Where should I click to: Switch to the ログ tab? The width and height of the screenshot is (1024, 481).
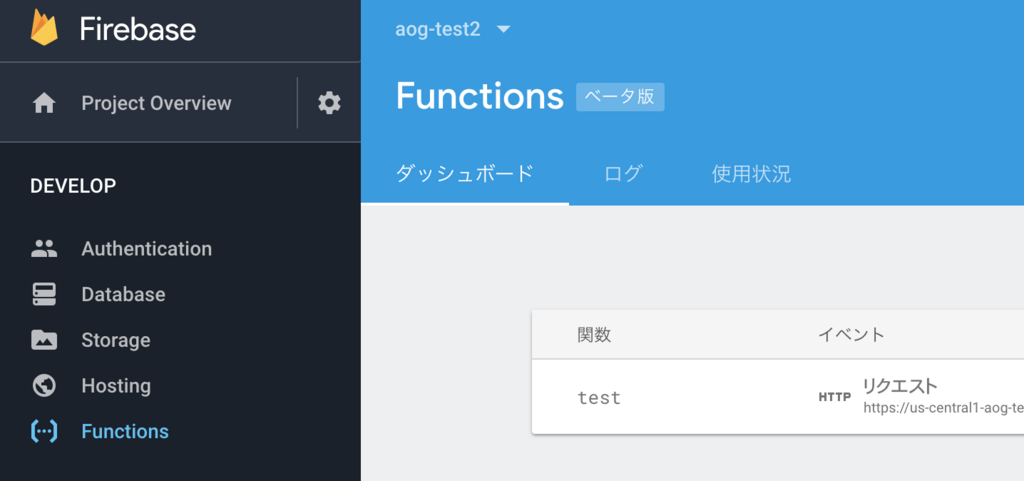(623, 174)
